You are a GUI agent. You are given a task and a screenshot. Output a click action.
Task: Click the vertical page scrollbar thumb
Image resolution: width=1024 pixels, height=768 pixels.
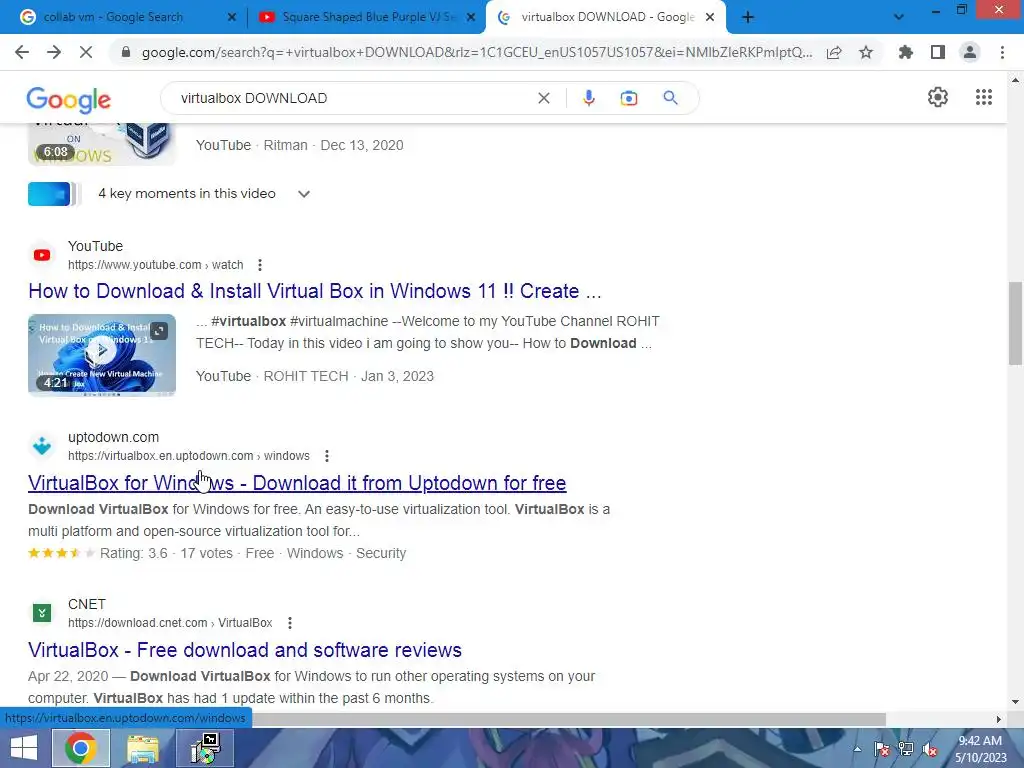[1015, 324]
